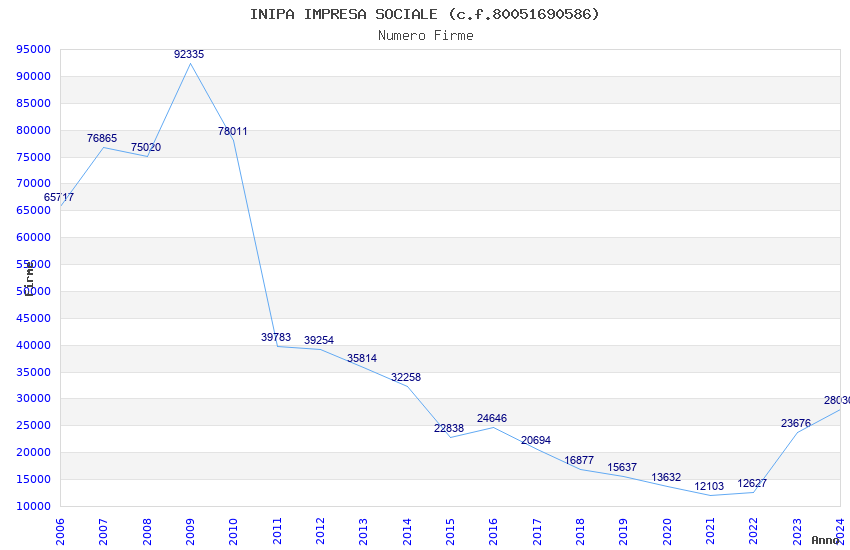Click the y-axis value 85000
Viewport: 850px width, 550px height.
(34, 103)
